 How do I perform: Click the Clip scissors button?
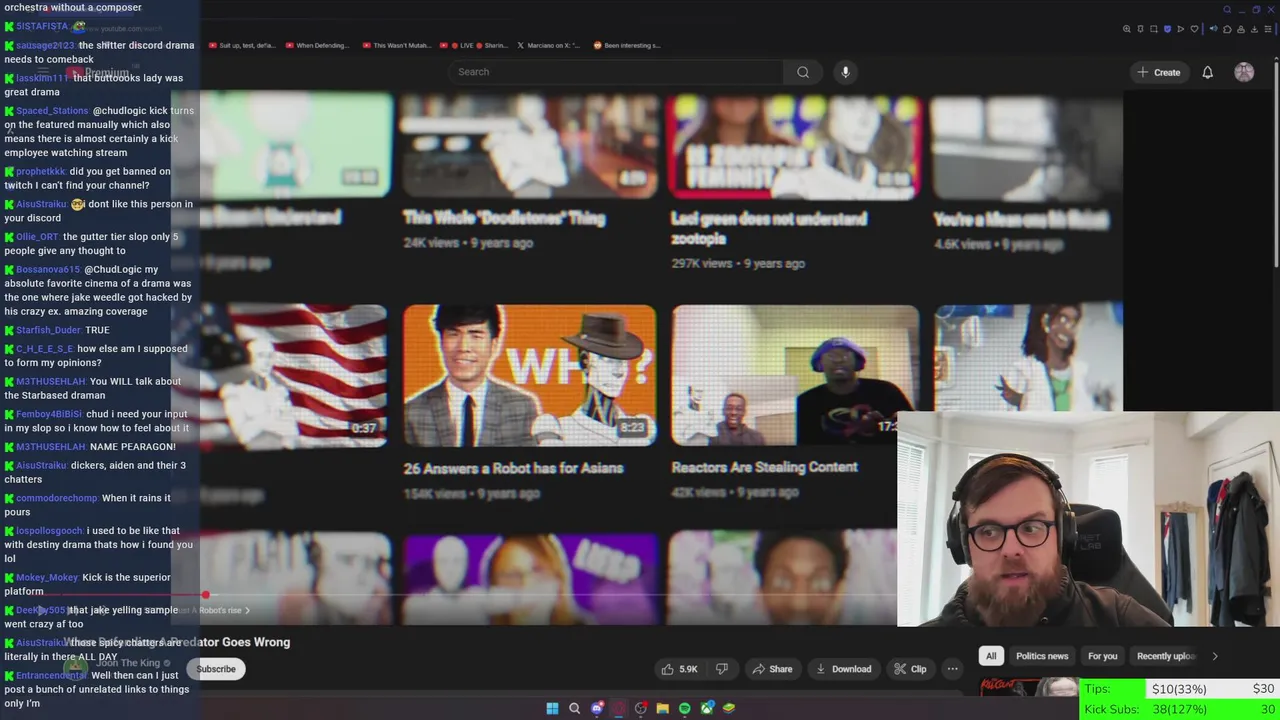coord(910,669)
